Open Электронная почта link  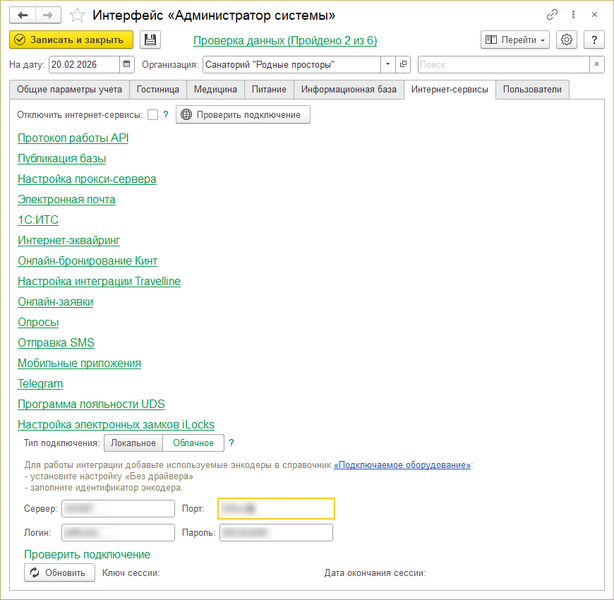click(67, 199)
